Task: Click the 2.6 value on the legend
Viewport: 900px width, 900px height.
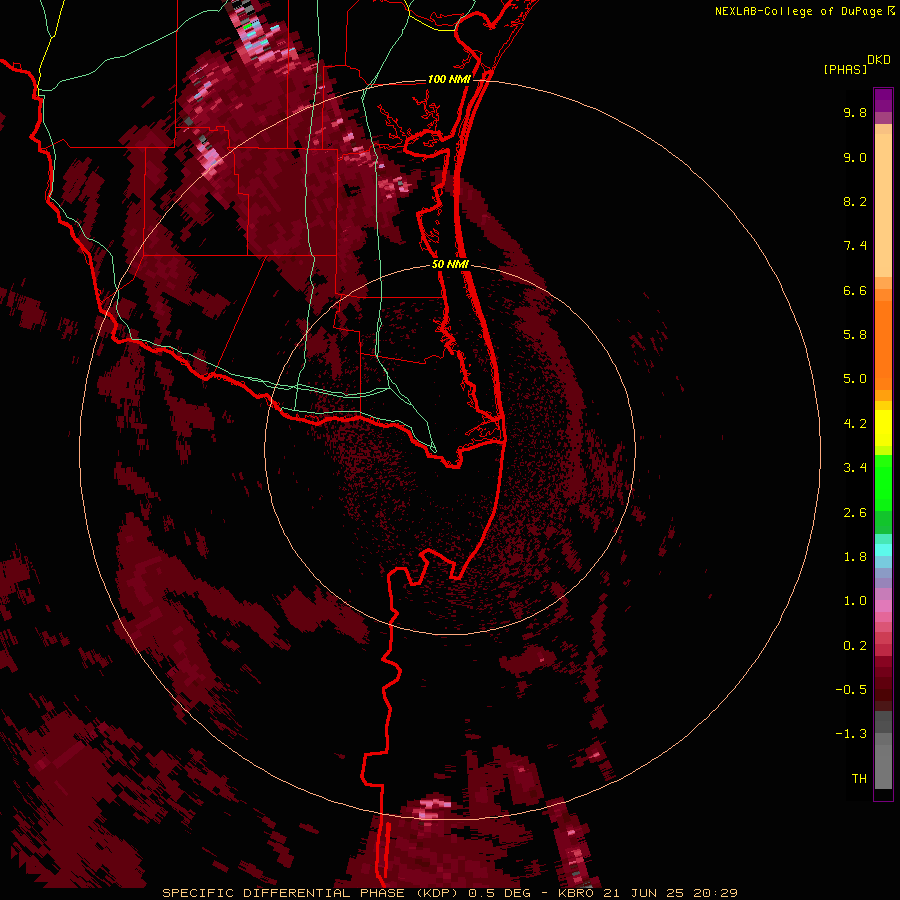Action: pos(855,513)
